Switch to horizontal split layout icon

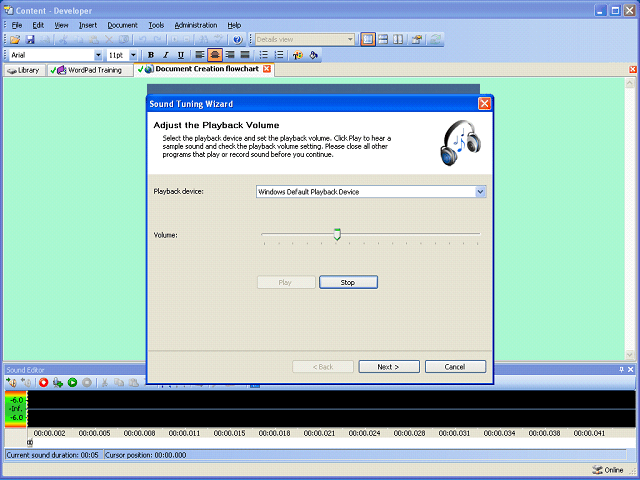(x=383, y=40)
